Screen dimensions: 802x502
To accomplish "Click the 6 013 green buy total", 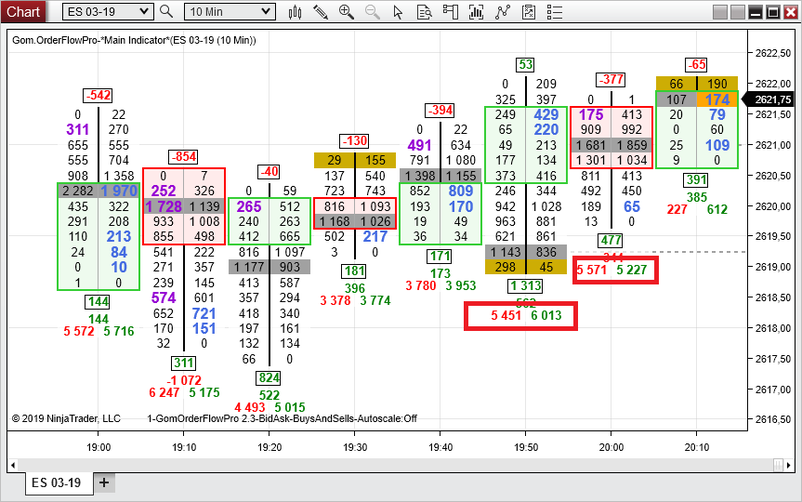I will 546,315.
